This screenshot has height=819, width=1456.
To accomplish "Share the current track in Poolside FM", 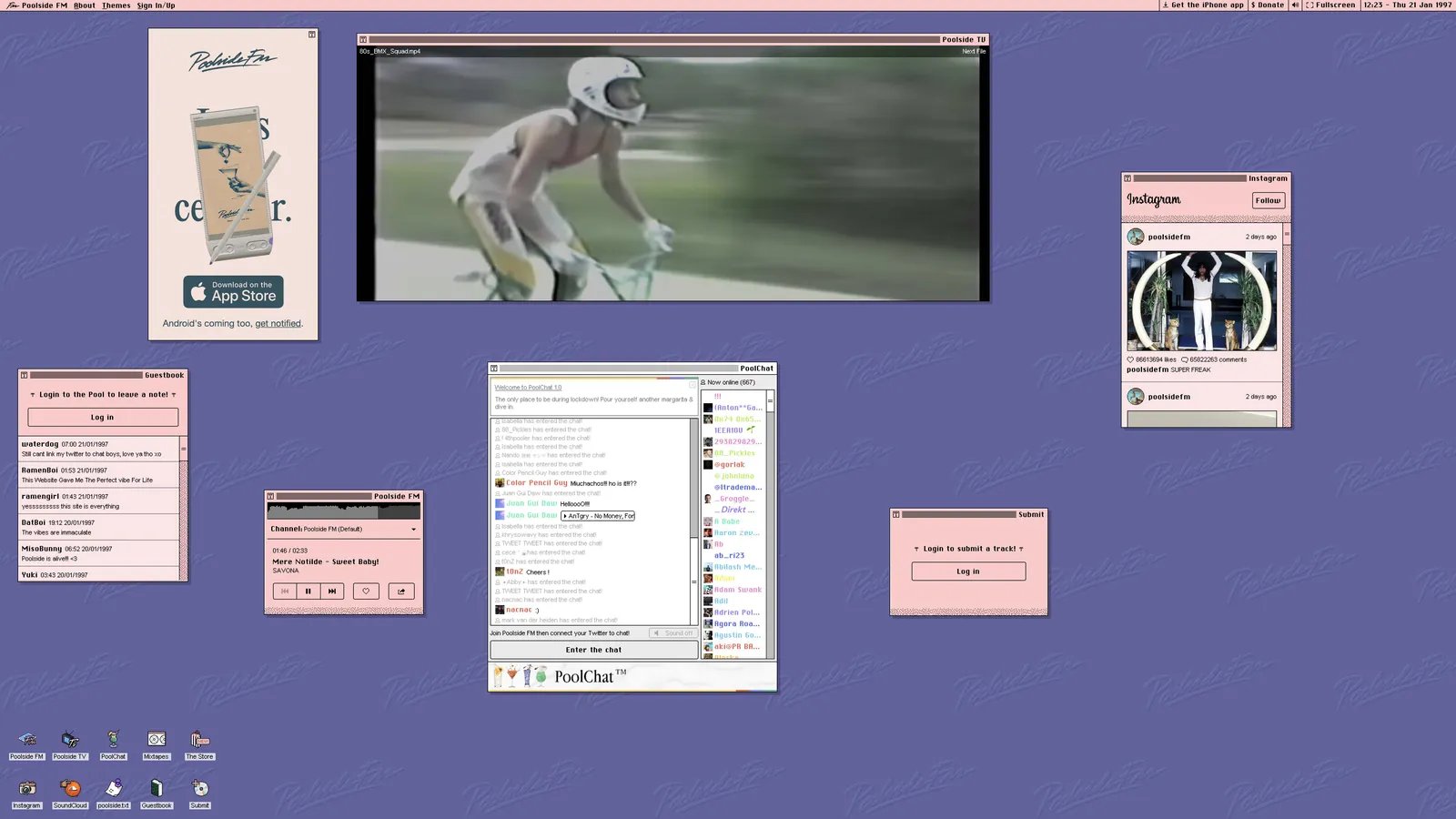I will pyautogui.click(x=401, y=591).
